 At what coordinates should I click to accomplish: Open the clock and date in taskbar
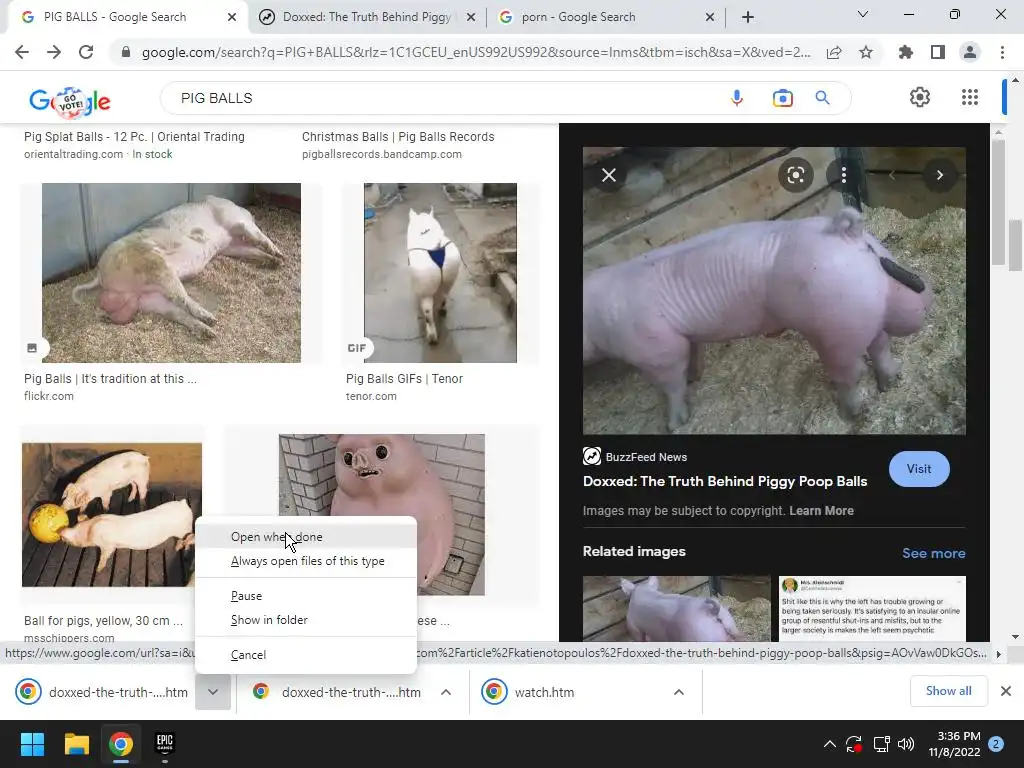pos(954,744)
